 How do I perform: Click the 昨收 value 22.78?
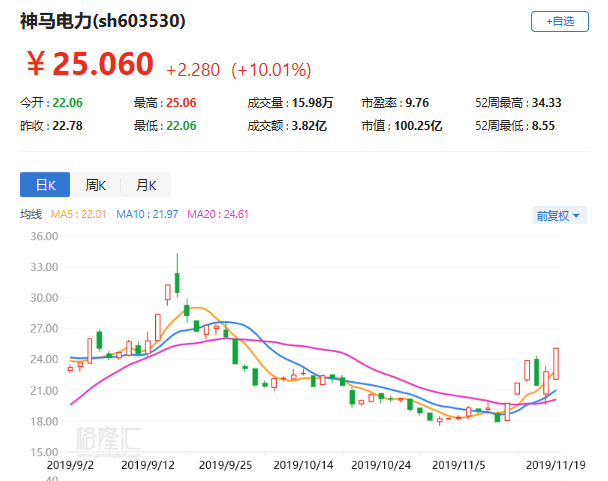(67, 126)
